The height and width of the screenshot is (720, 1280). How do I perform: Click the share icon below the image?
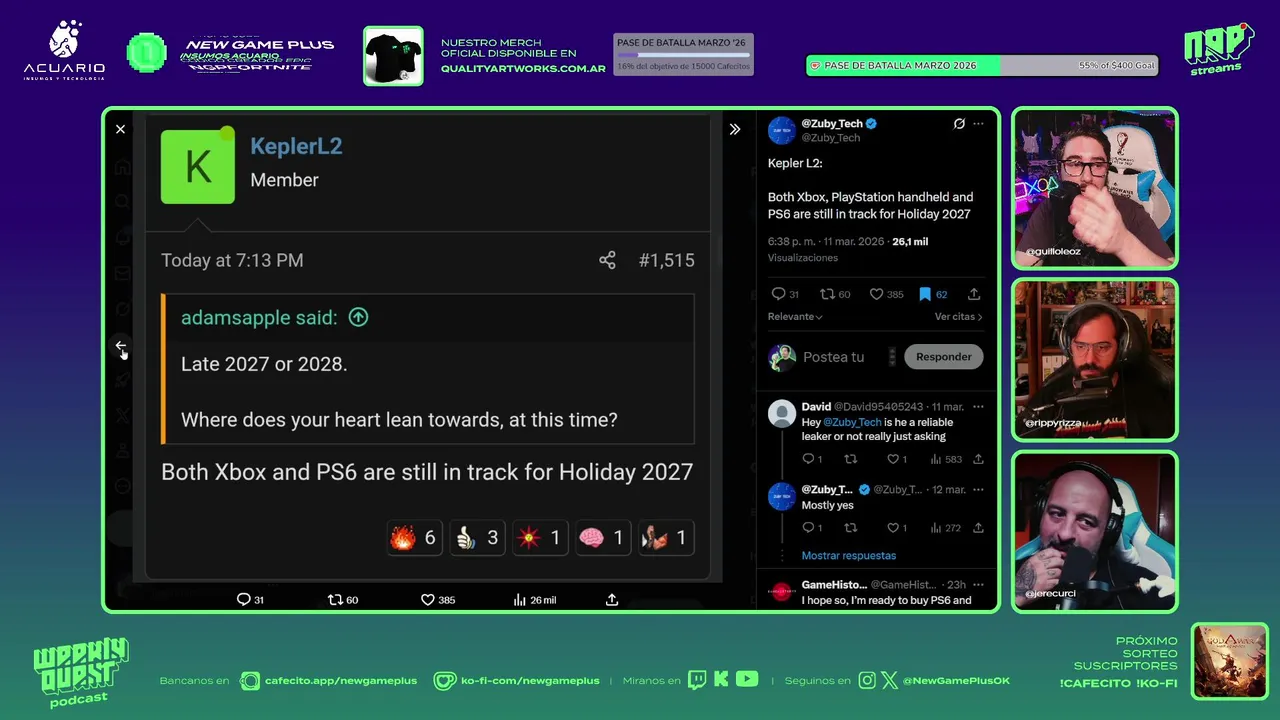point(612,600)
